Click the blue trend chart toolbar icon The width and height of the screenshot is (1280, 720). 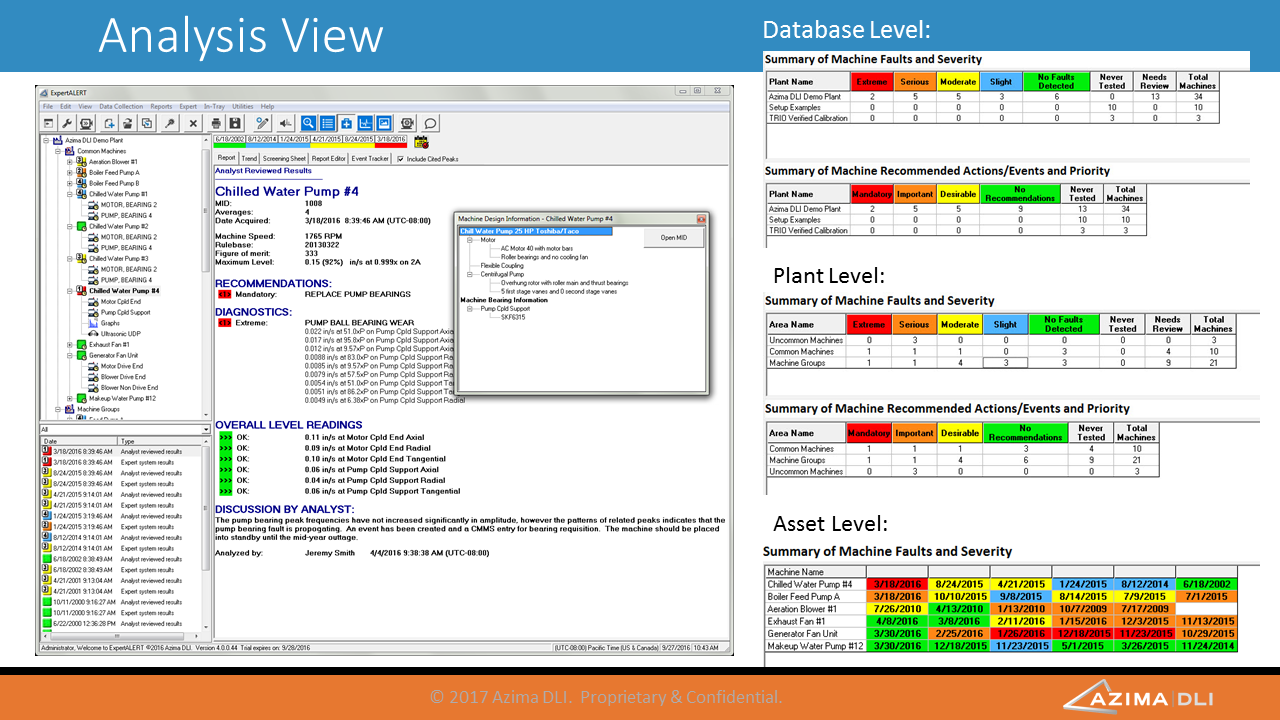pos(365,123)
